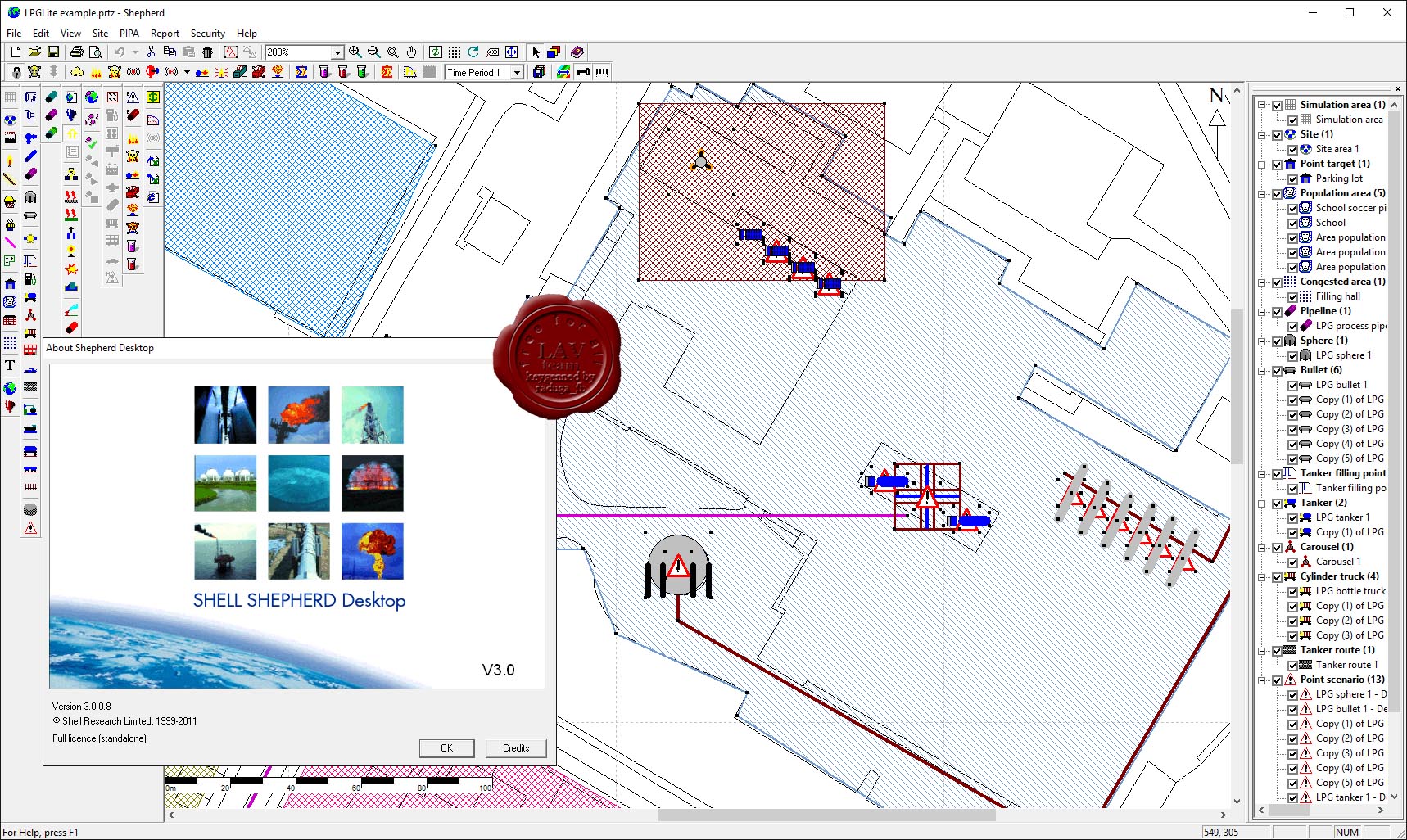Viewport: 1407px width, 840px height.
Task: Click OK in About Shepherd Desktop dialog
Action: (x=446, y=747)
